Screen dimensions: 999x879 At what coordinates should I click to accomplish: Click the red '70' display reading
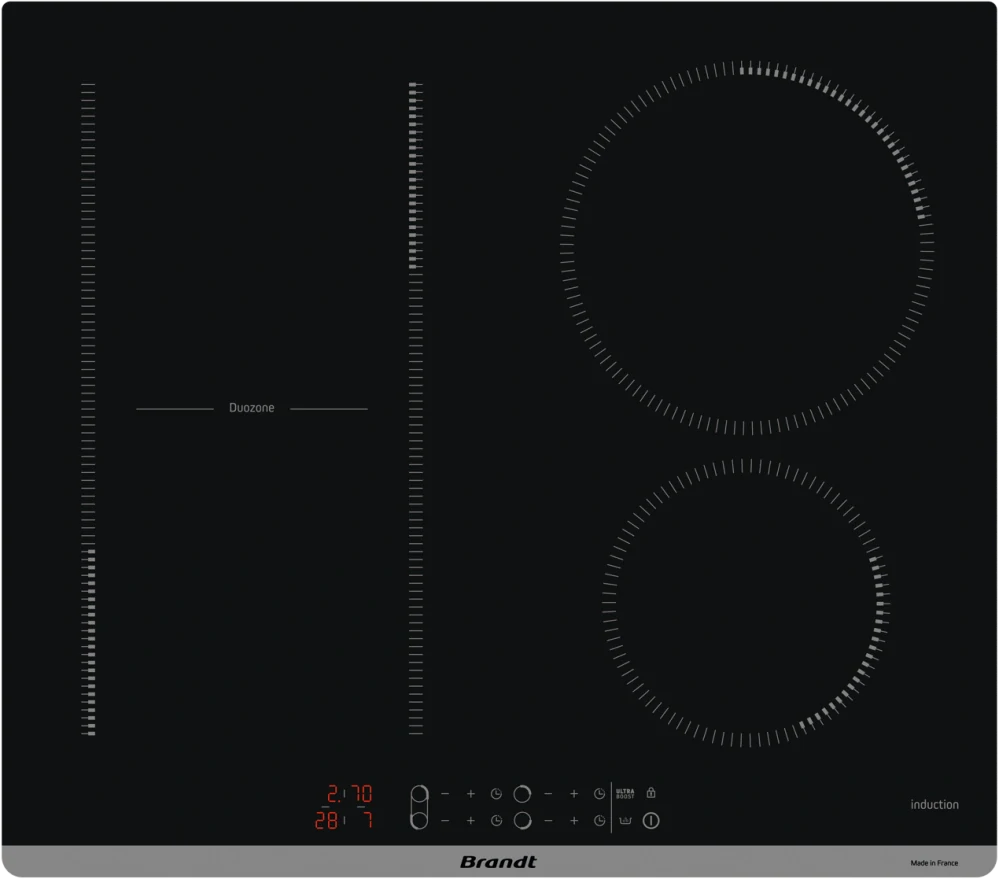[x=363, y=794]
